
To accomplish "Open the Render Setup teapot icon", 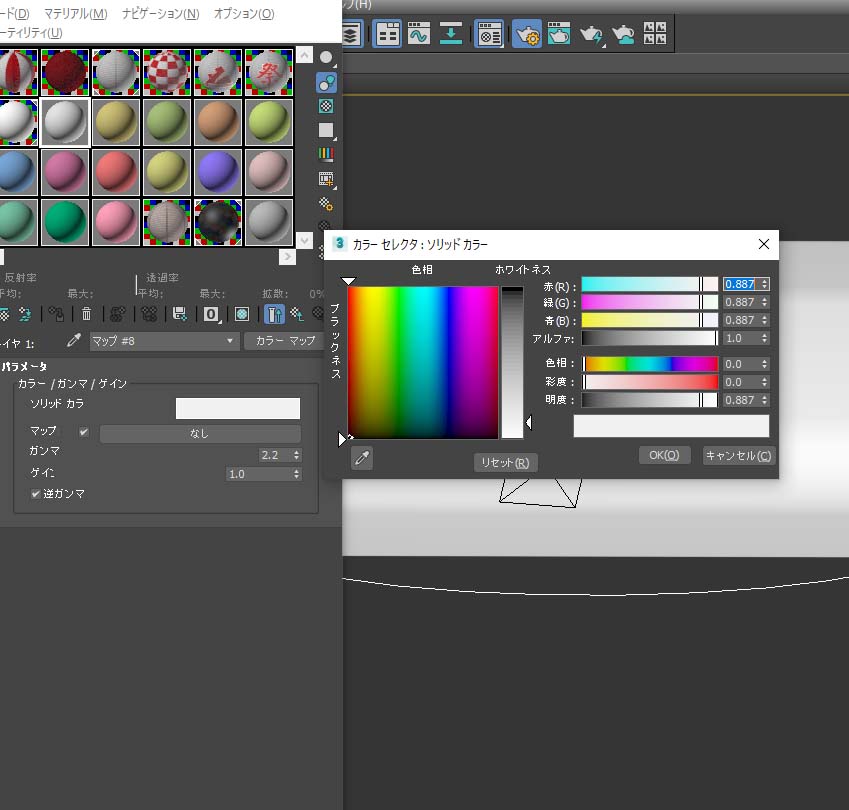I will (527, 35).
